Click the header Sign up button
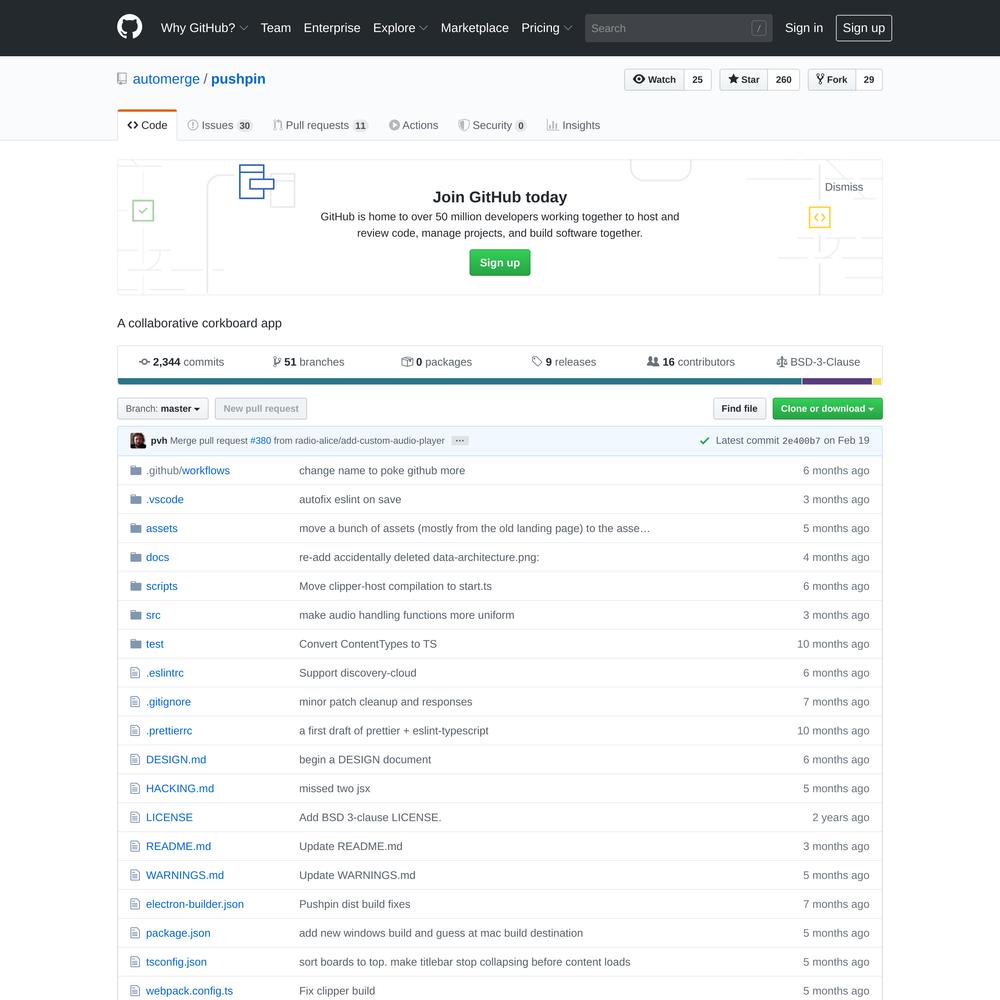Image resolution: width=1000 pixels, height=1000 pixels. (864, 28)
